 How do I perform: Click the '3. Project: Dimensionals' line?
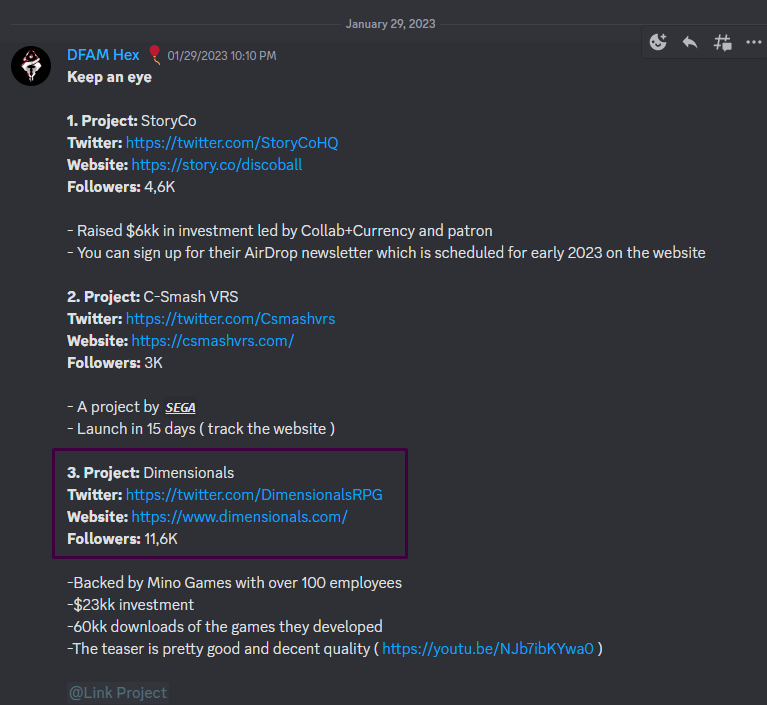click(151, 473)
